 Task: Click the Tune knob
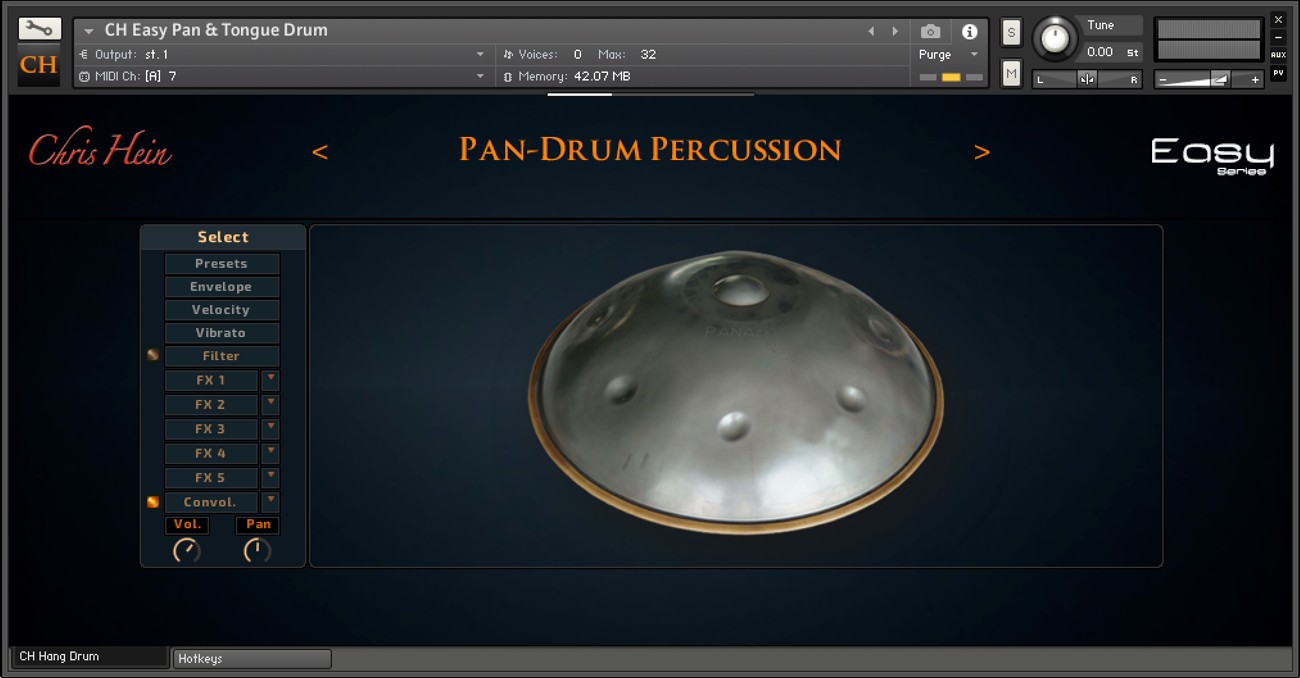coord(1055,38)
